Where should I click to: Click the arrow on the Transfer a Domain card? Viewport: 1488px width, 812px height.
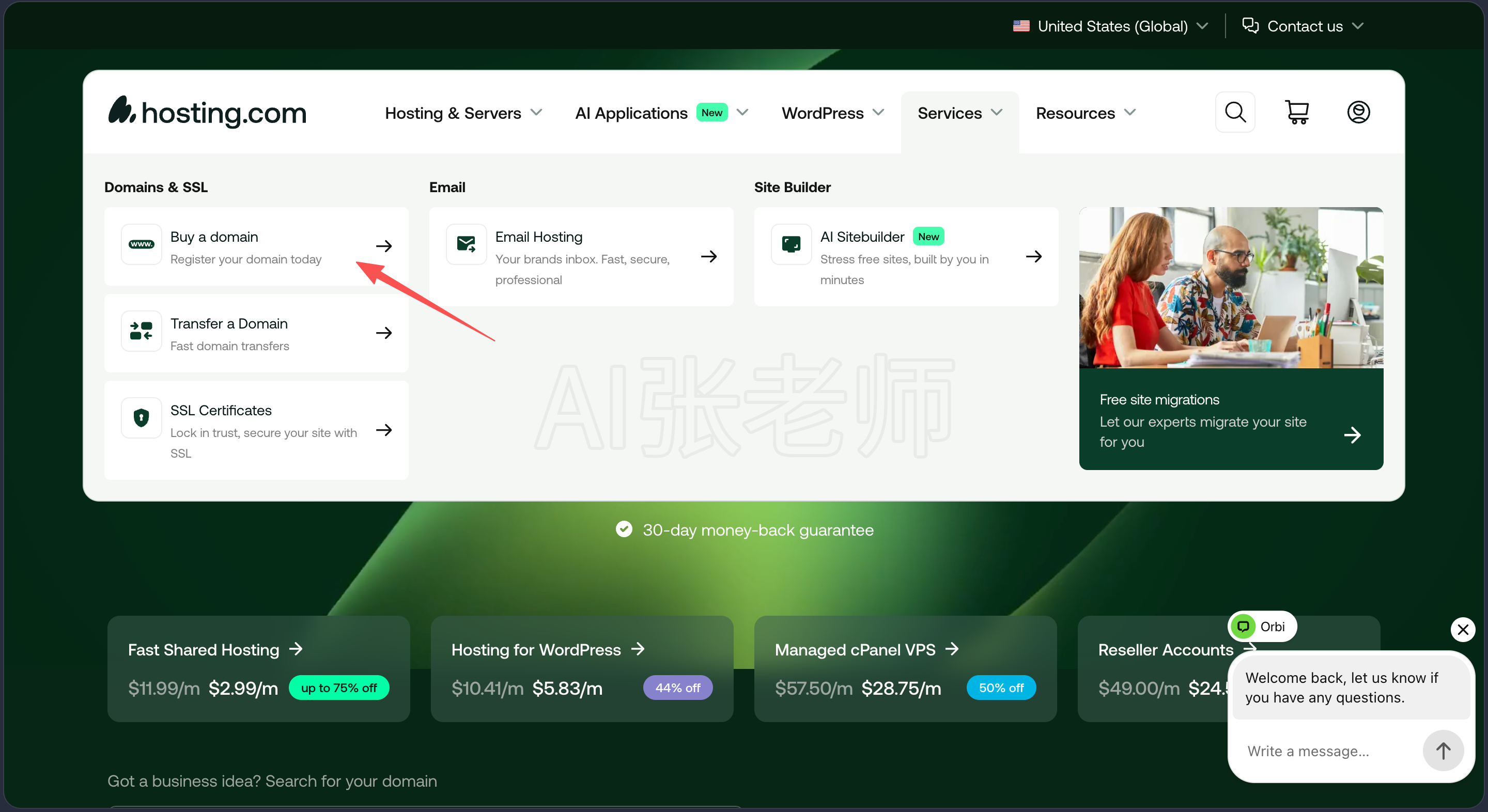[x=384, y=333]
